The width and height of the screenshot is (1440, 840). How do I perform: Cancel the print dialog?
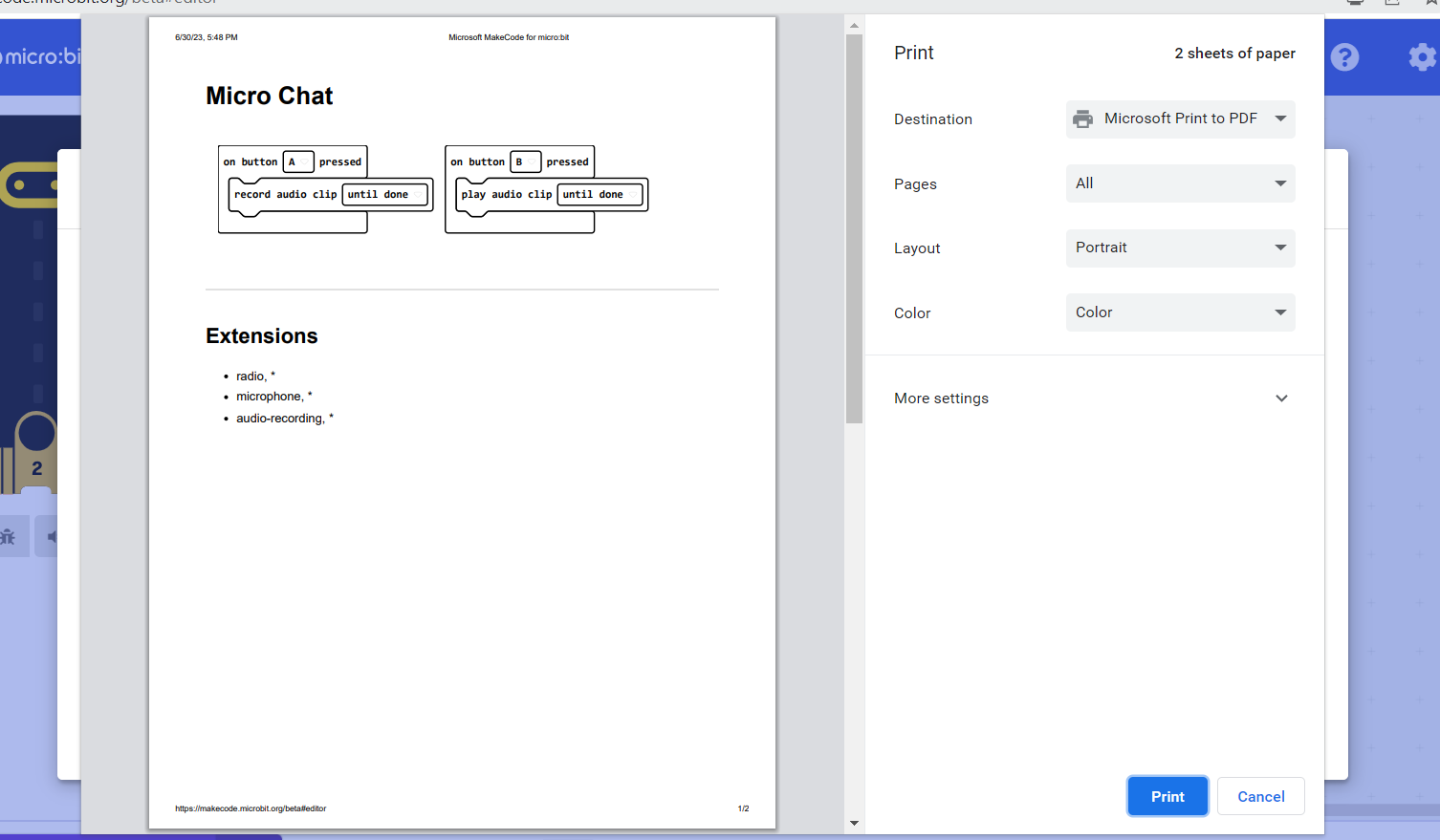[1260, 796]
